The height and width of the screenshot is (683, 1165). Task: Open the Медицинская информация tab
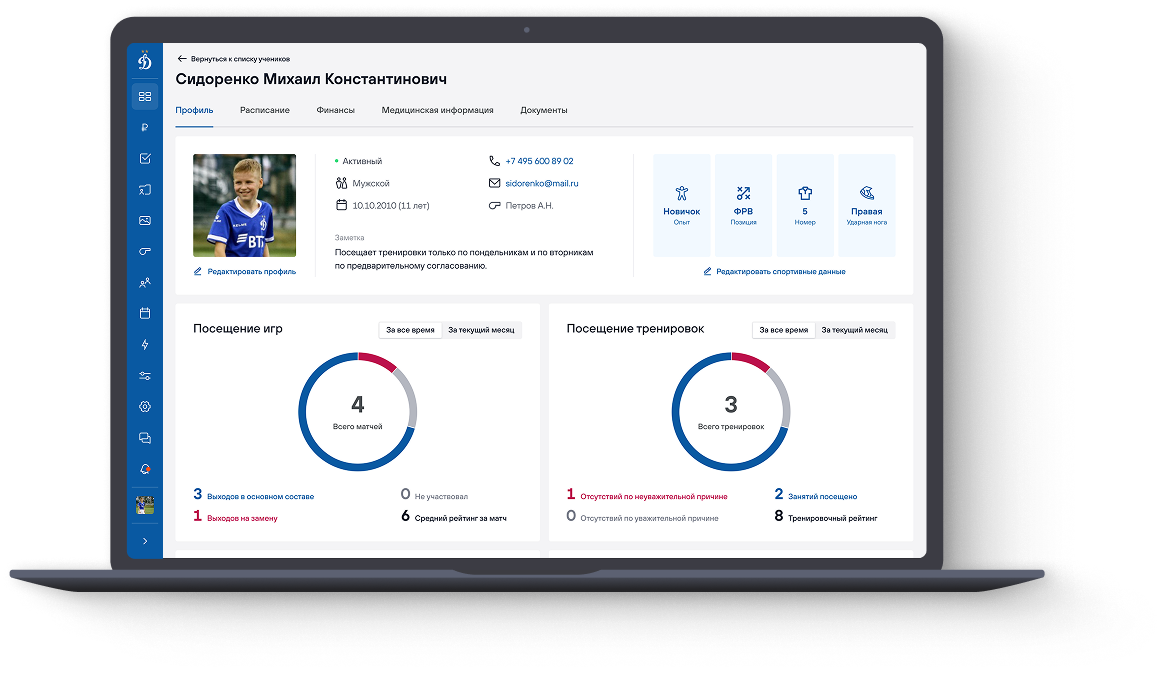437,110
